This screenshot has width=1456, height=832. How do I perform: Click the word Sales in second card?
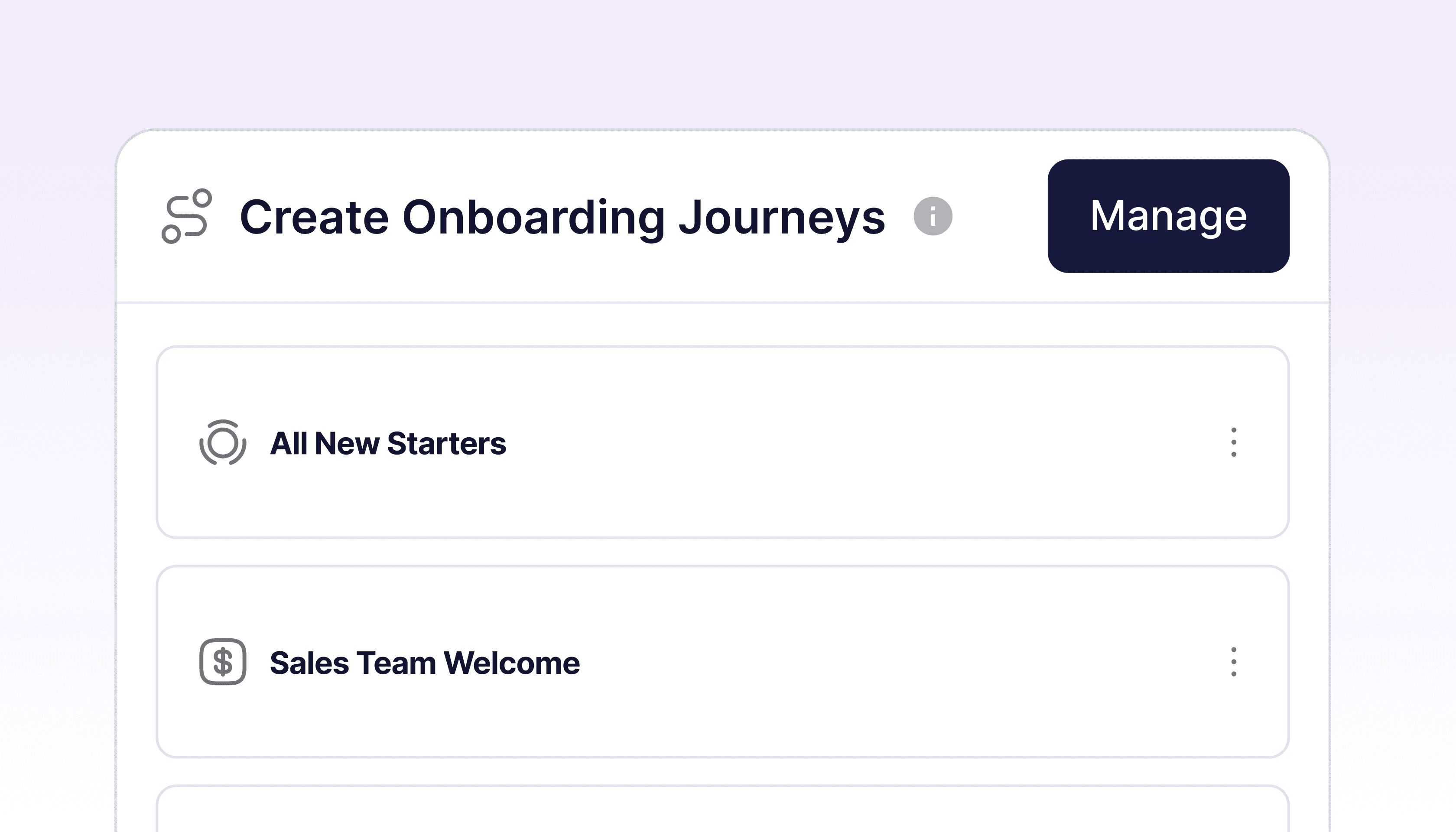[309, 663]
